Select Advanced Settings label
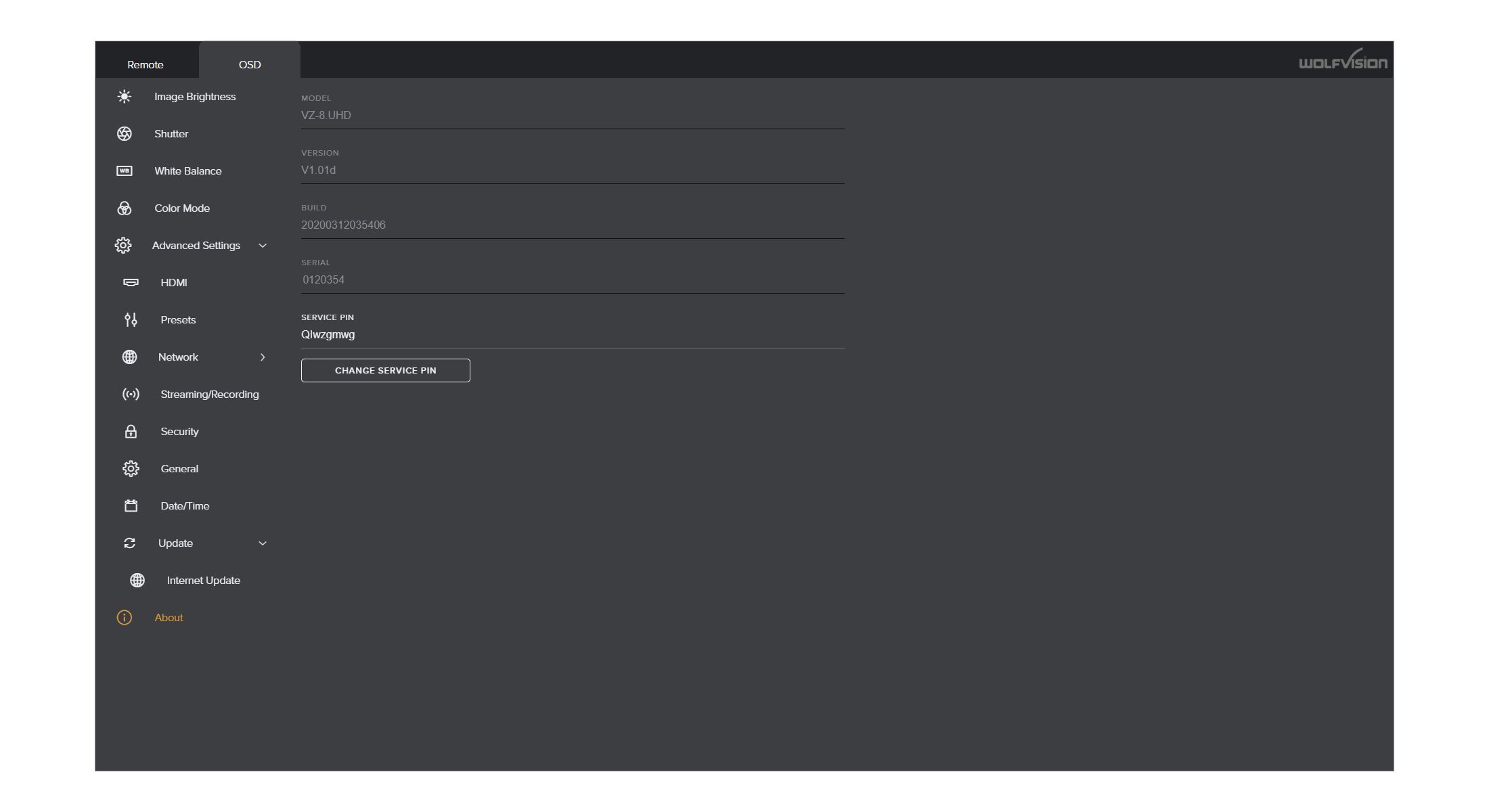This screenshot has width=1489, height=812. 196,246
